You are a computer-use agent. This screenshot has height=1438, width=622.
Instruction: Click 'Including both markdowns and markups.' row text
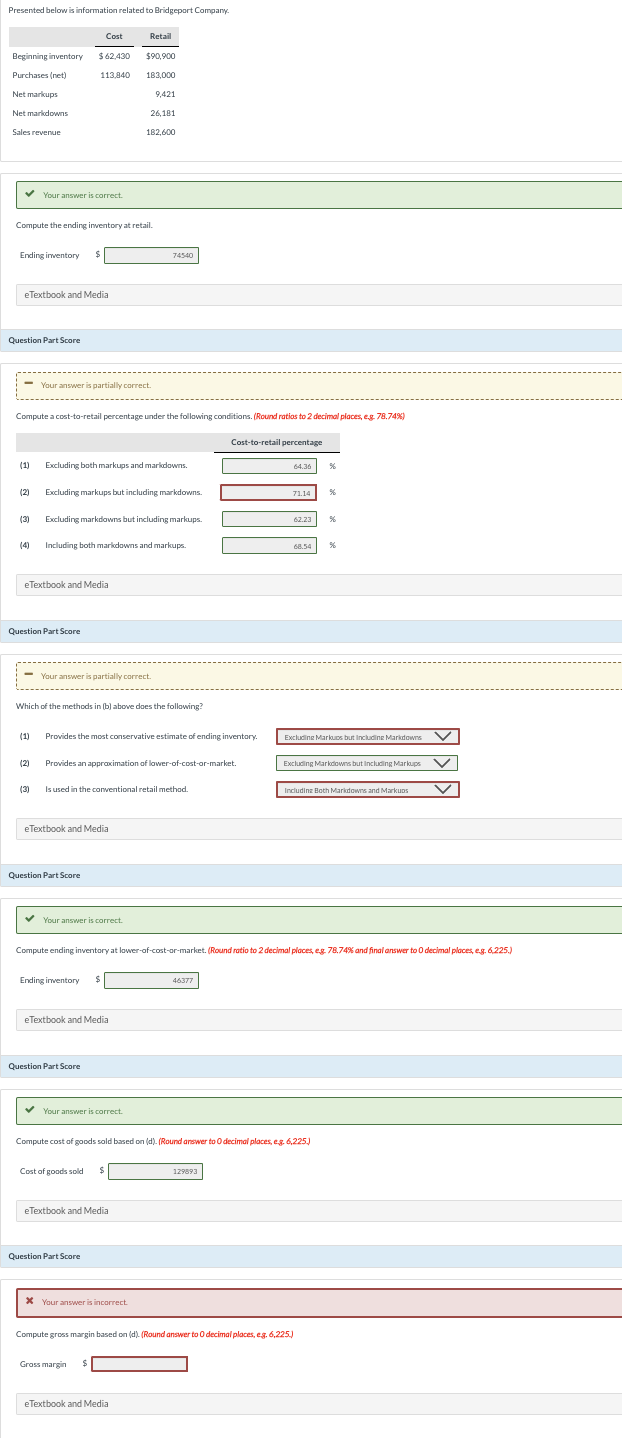(115, 545)
